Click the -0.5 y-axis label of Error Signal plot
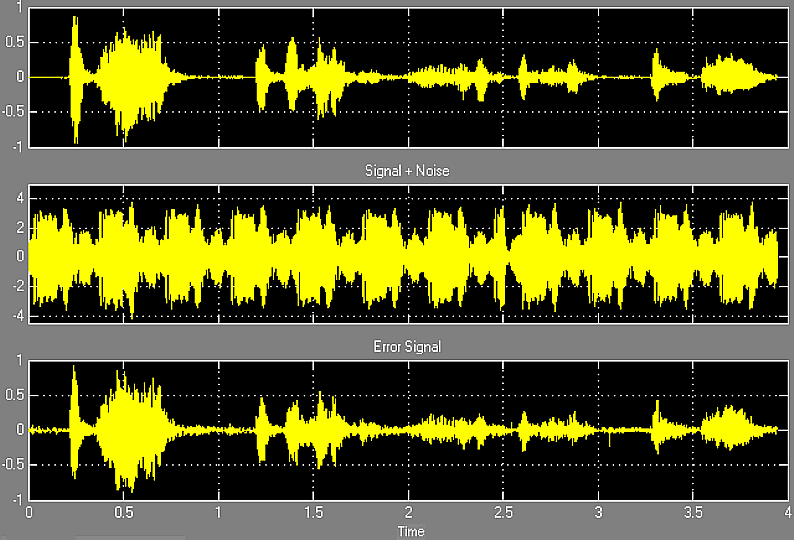Screen dimensions: 794x540 pyautogui.click(x=12, y=465)
